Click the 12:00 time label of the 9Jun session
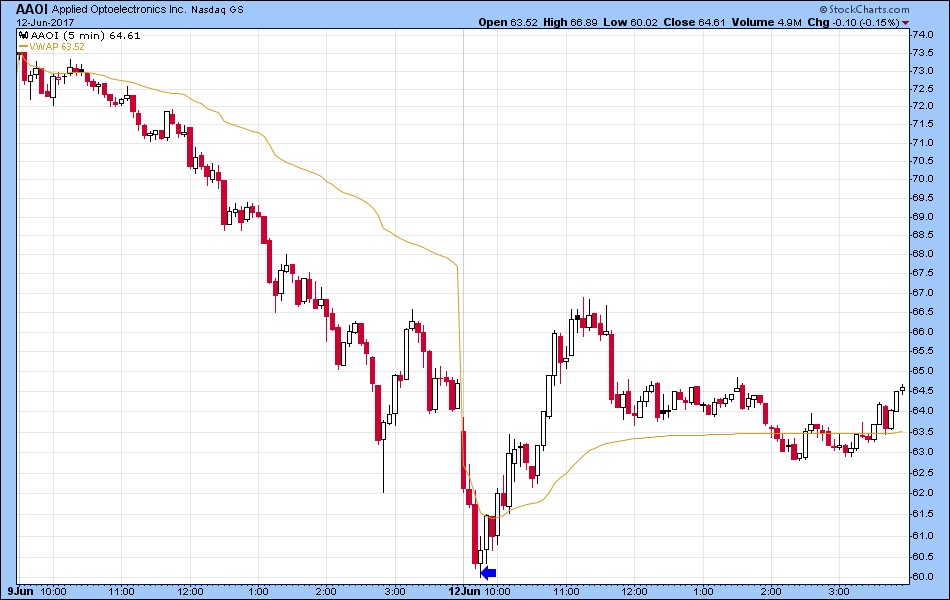This screenshot has height=600, width=950. (x=190, y=591)
